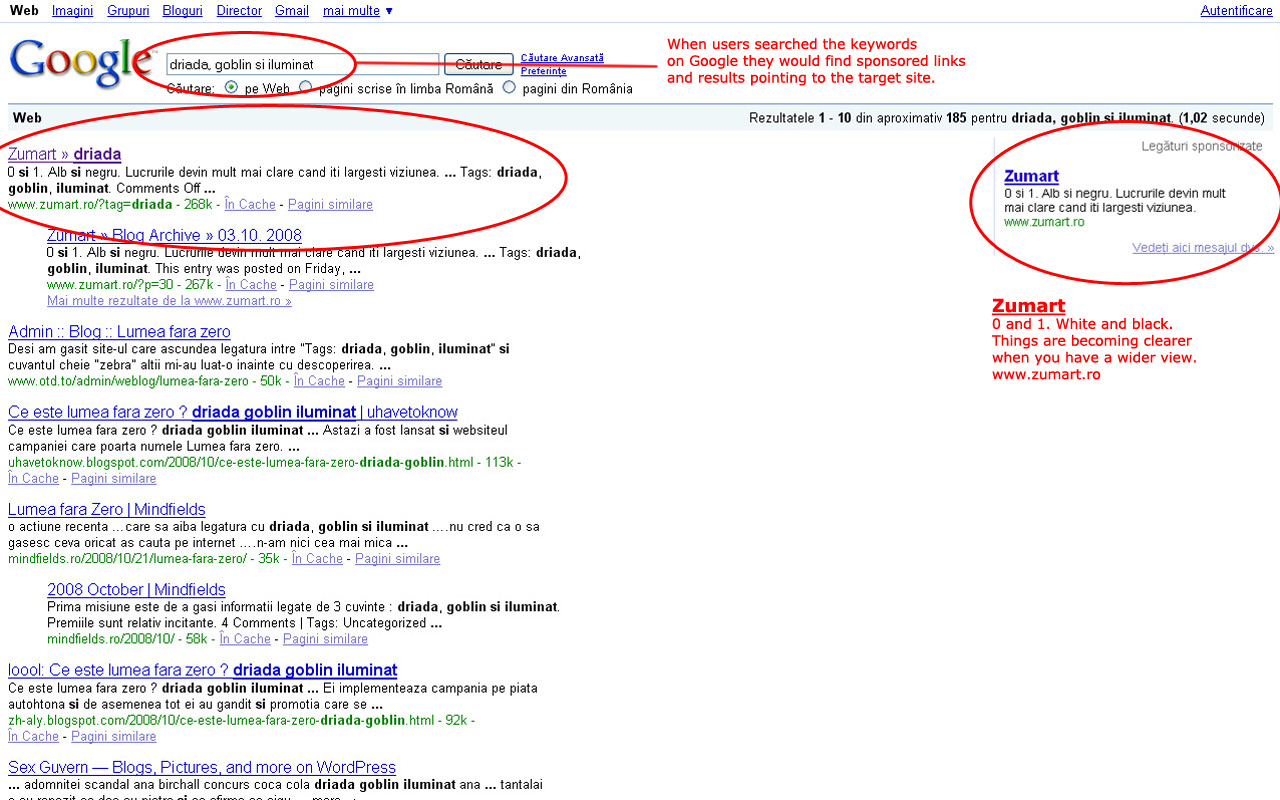Open 'Zumart » Blog Archive » 03.10. 2008' result

point(174,235)
